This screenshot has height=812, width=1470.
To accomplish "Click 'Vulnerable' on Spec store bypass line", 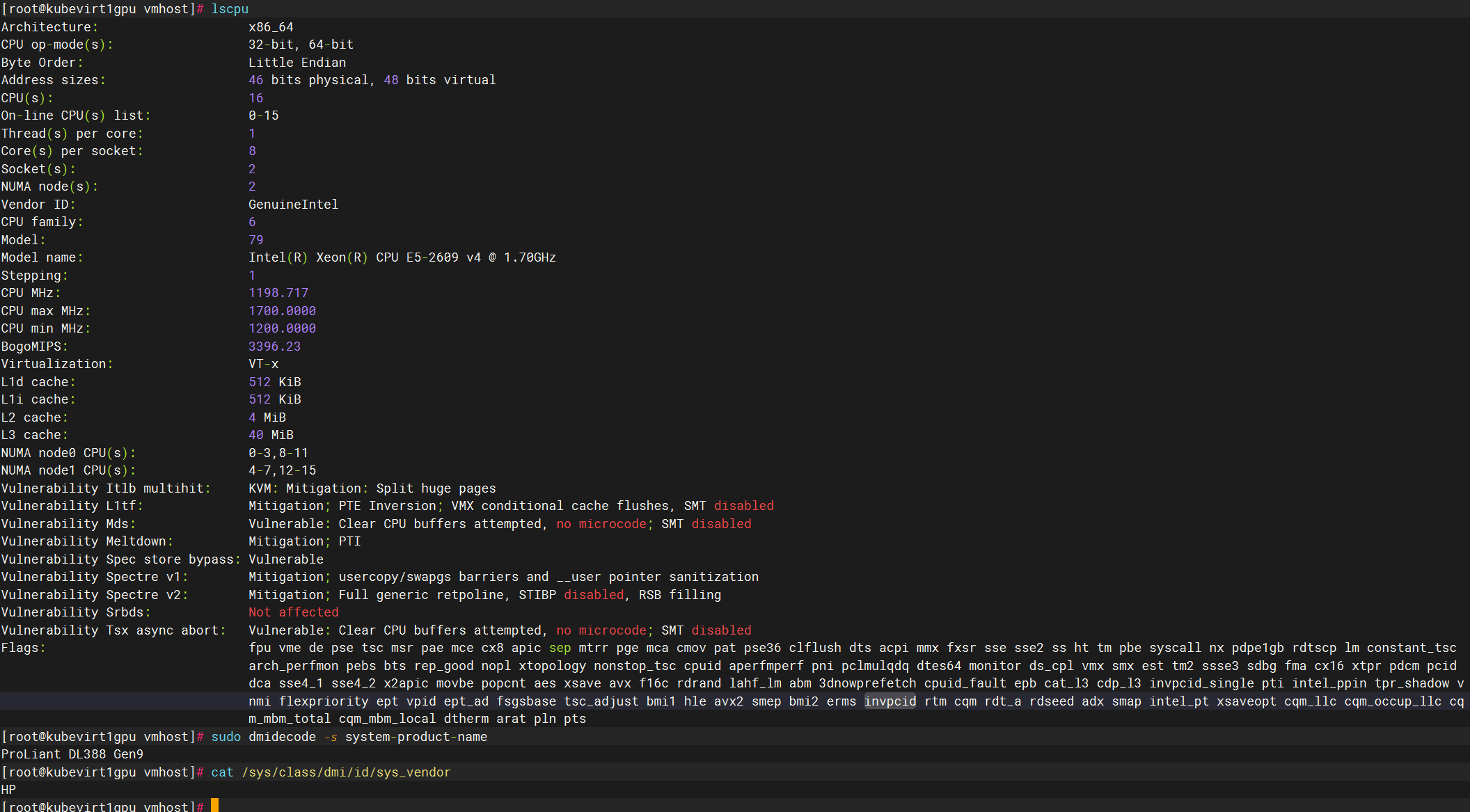I will pyautogui.click(x=286, y=559).
